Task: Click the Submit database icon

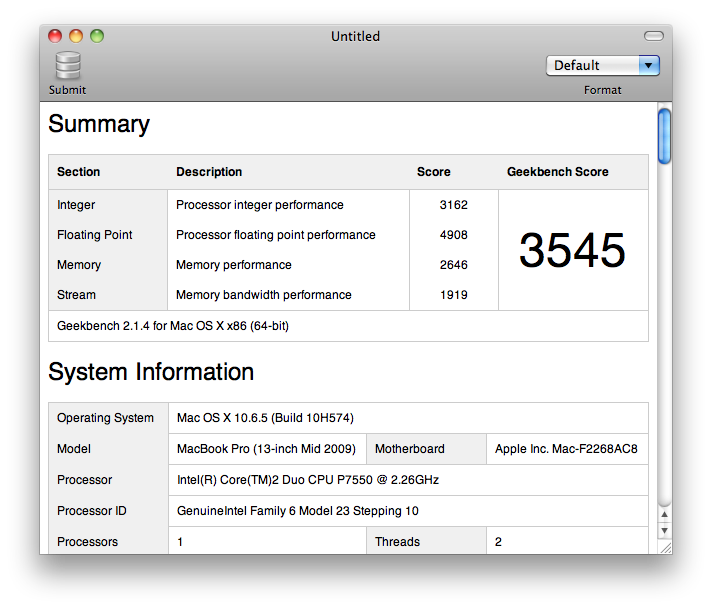Action: coord(68,65)
